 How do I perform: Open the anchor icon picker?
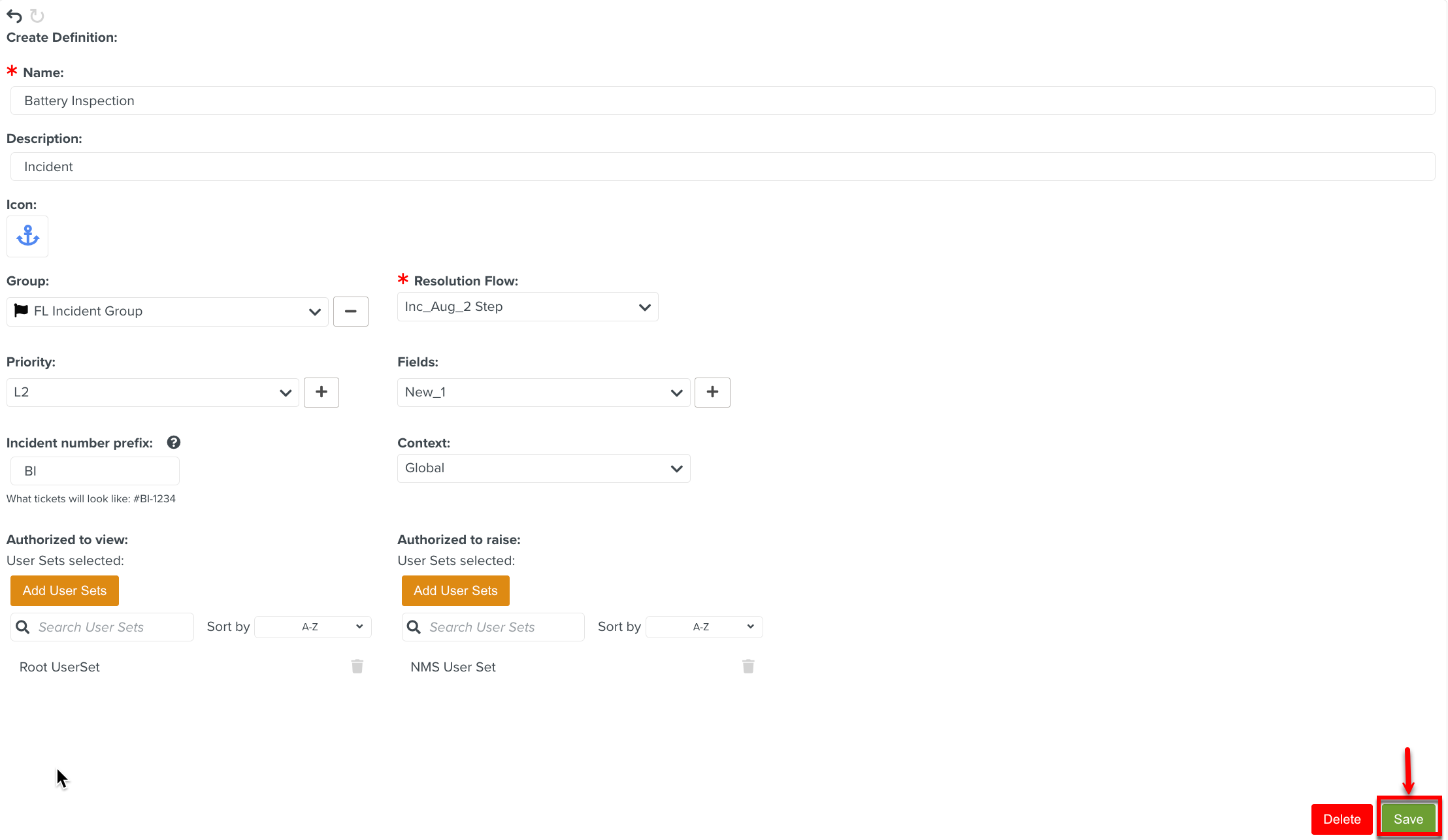coord(27,236)
